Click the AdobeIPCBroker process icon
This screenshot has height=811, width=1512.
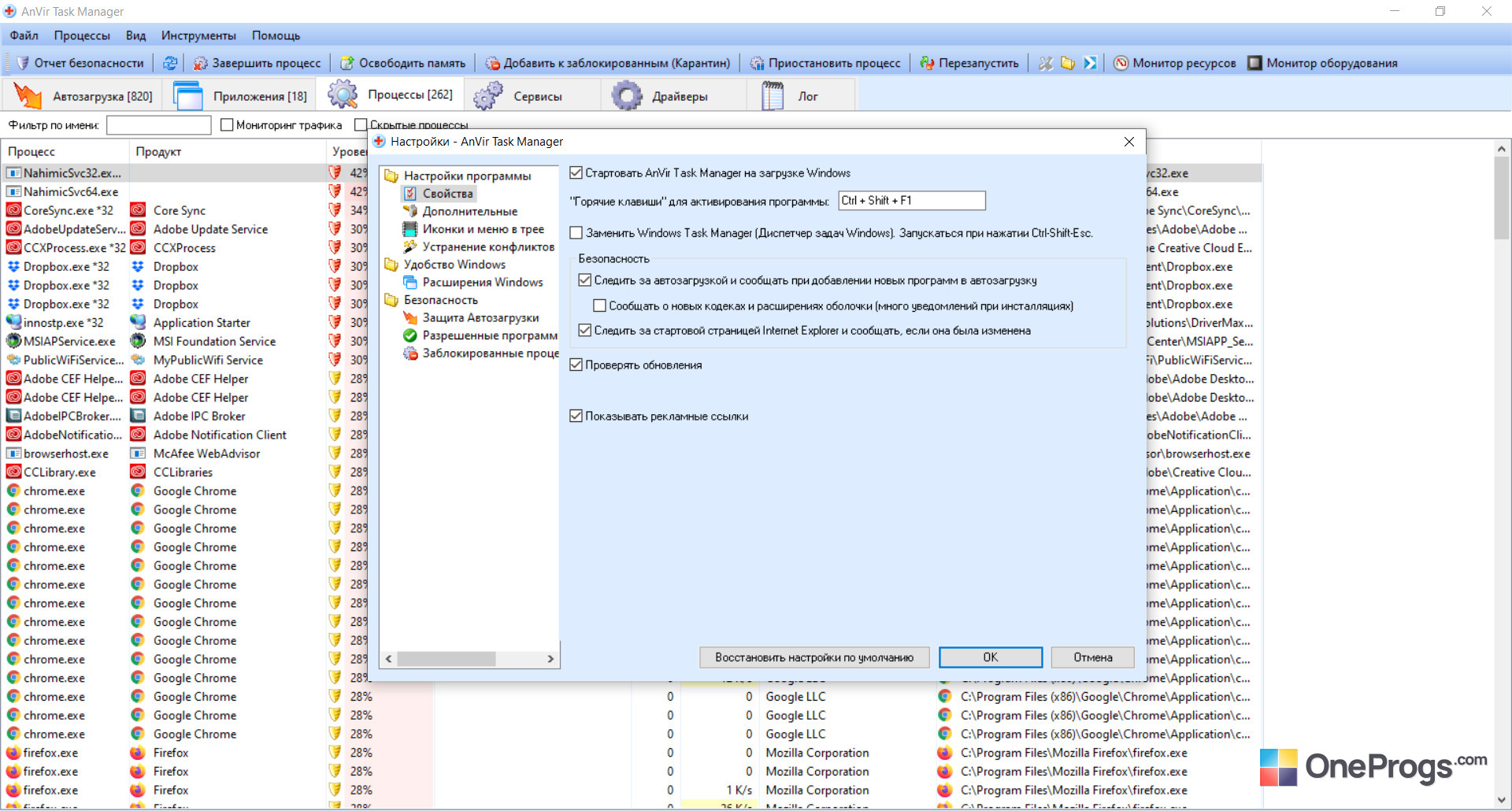[x=13, y=416]
